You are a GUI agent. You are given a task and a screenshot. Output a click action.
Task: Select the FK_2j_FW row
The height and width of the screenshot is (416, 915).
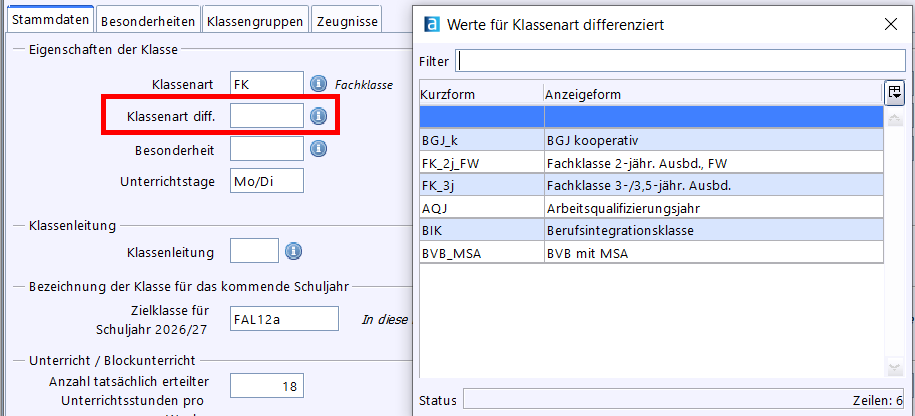coord(651,163)
